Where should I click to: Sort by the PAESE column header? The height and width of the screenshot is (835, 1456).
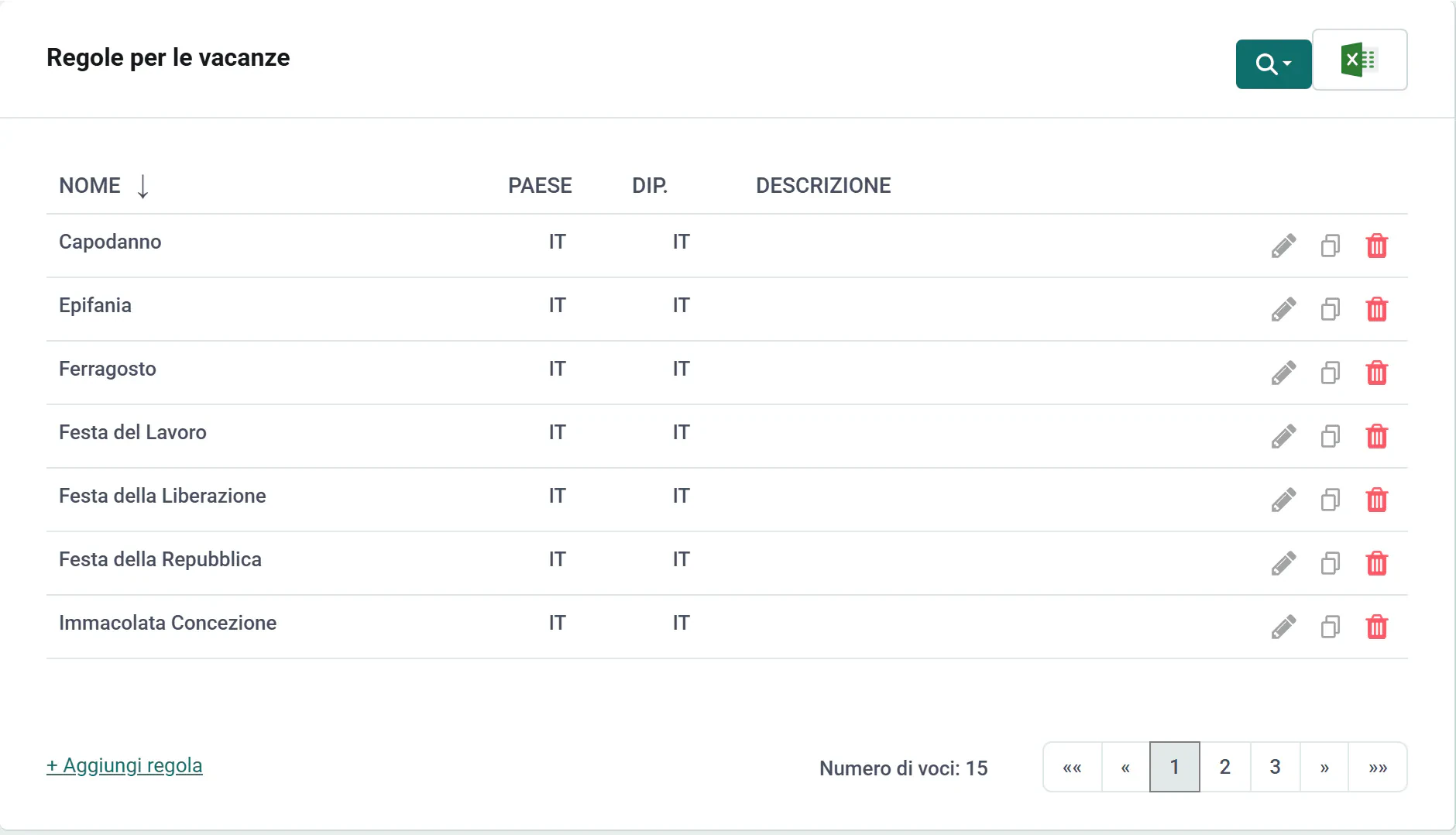[x=540, y=186]
